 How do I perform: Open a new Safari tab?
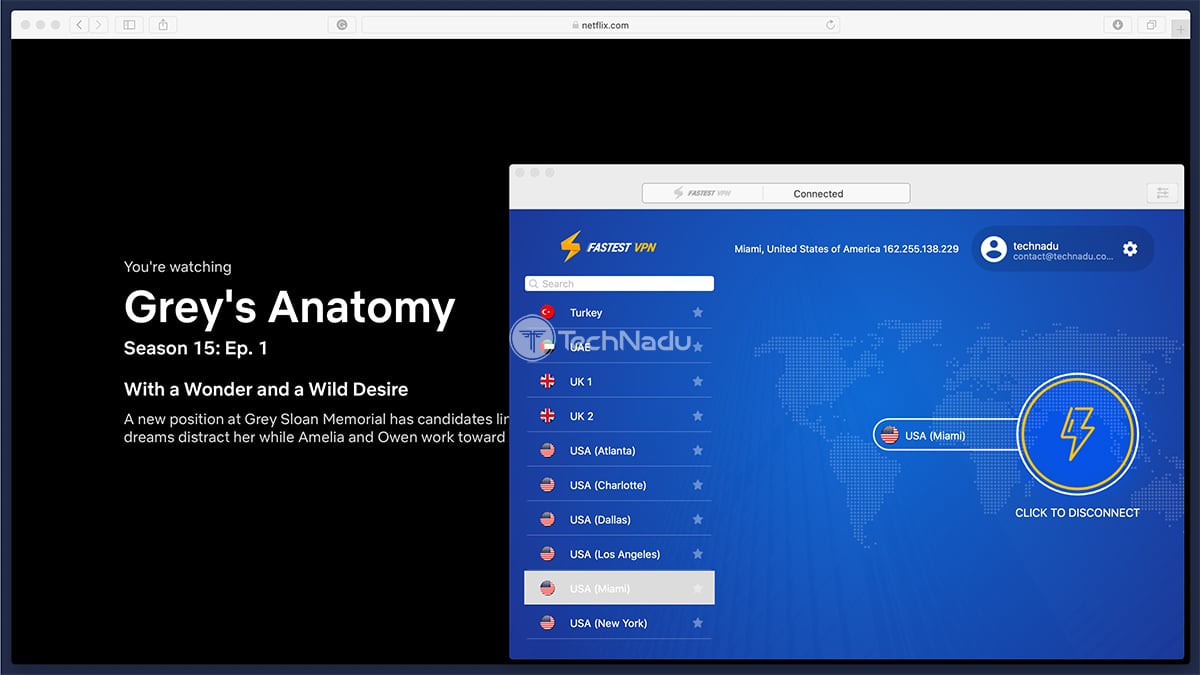pos(1182,28)
